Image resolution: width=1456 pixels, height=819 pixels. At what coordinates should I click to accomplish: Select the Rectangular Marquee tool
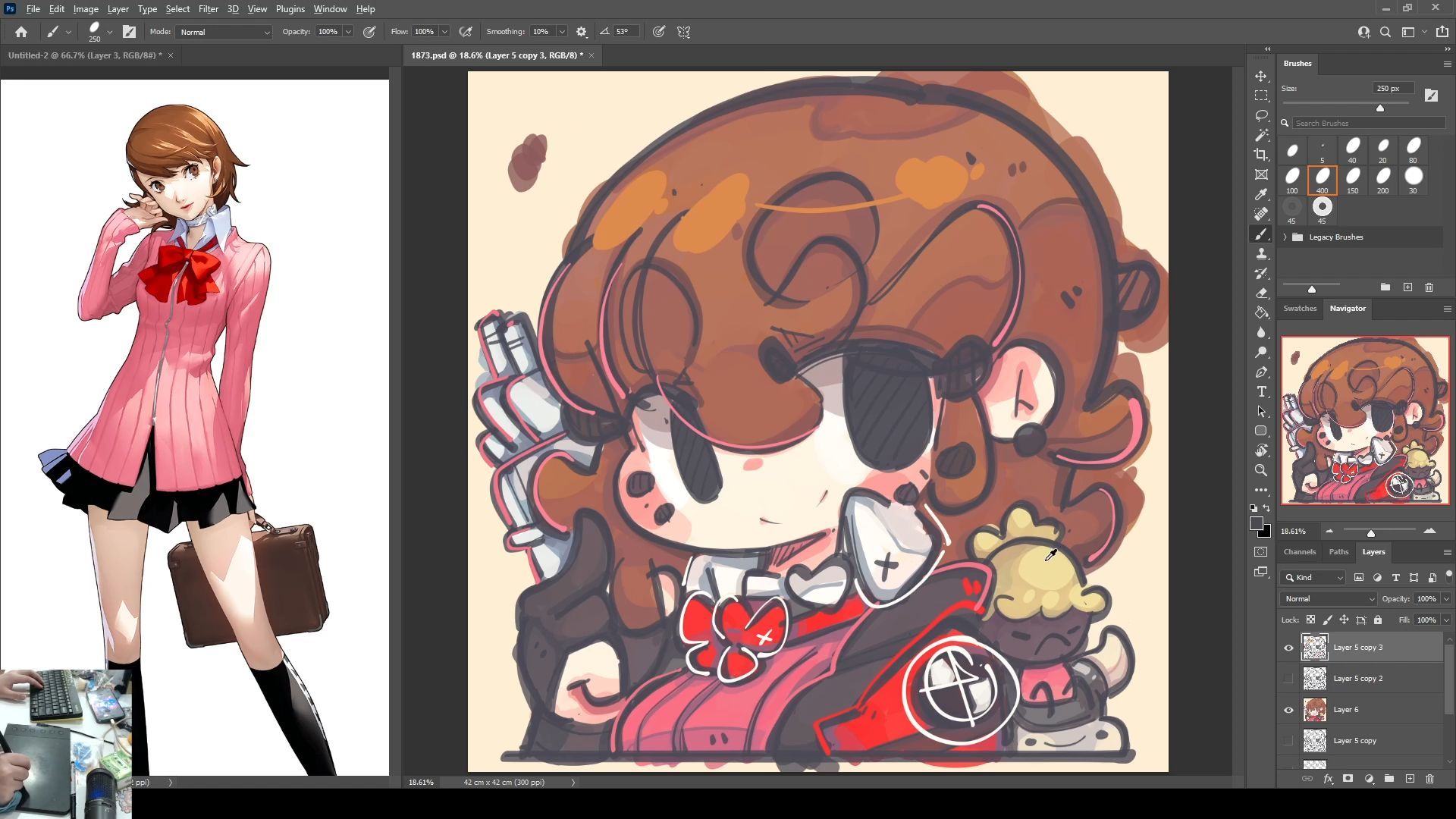pos(1261,96)
